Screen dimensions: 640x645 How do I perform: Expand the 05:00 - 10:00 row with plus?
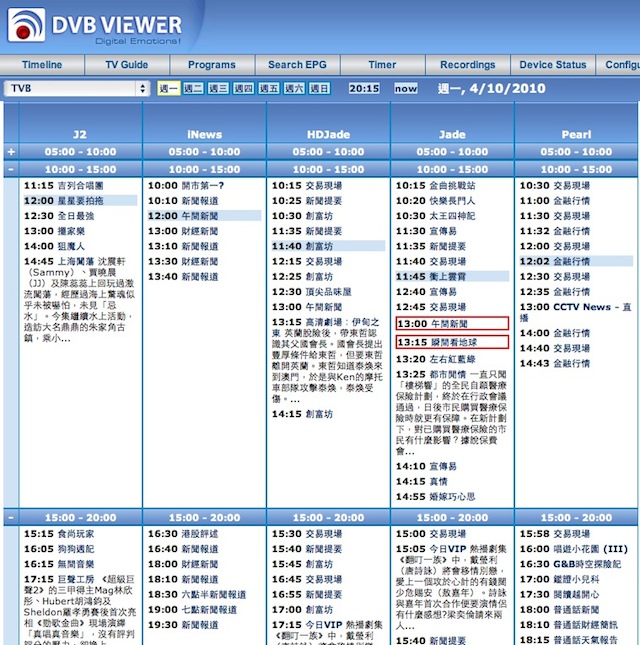11,152
